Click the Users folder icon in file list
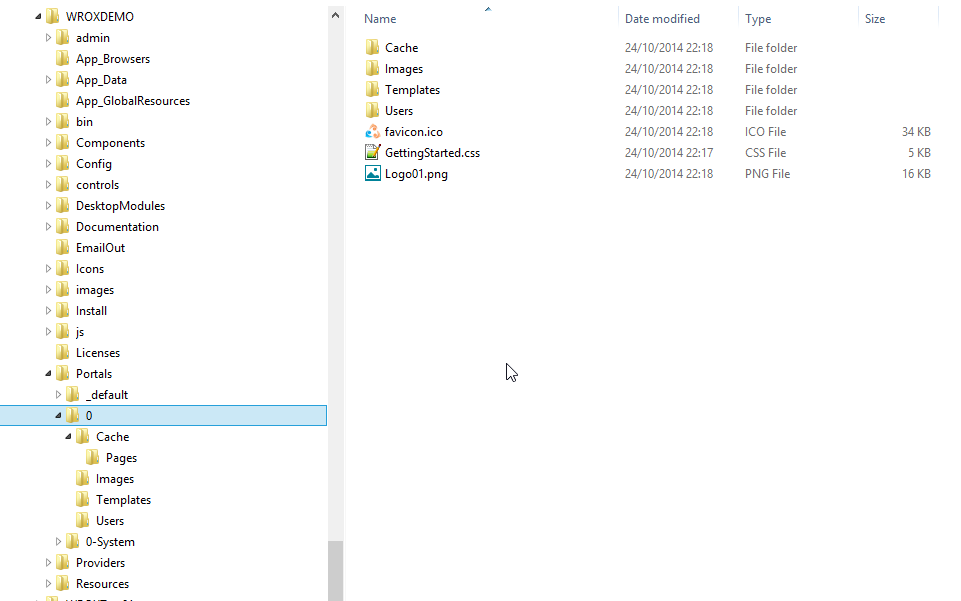 [x=372, y=110]
